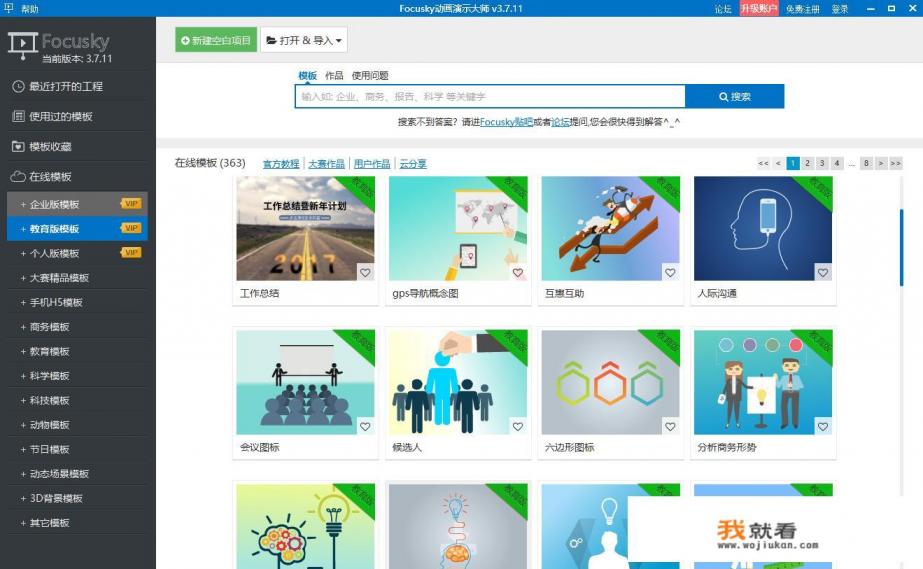Jump to first page with << button

coord(763,163)
